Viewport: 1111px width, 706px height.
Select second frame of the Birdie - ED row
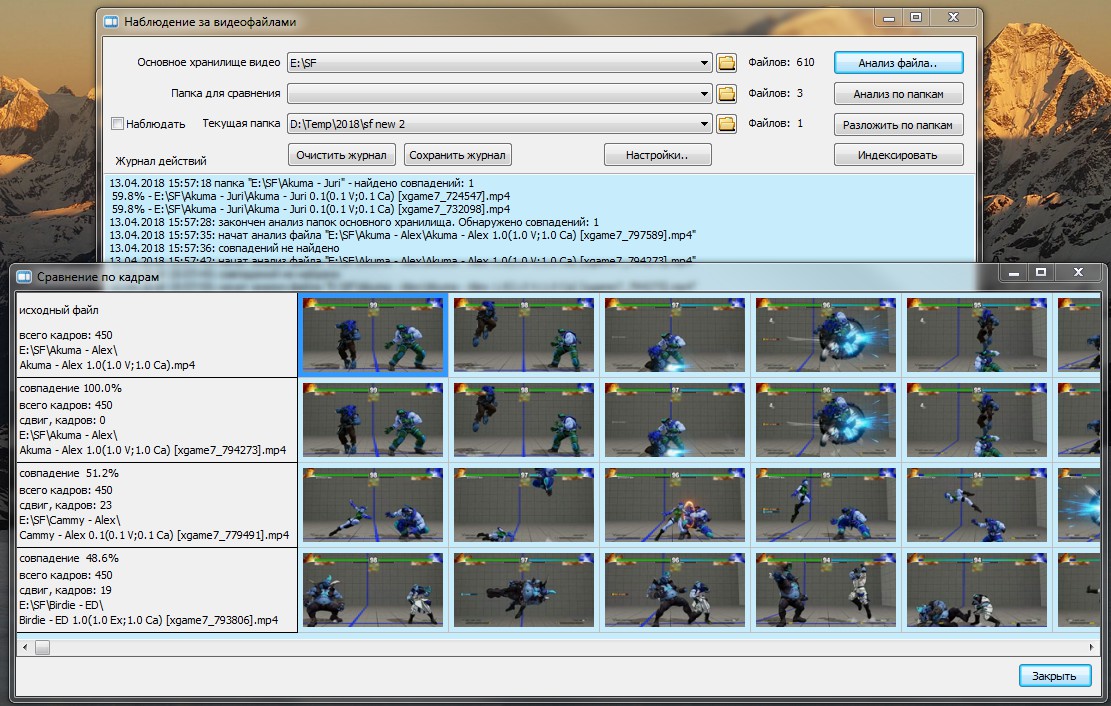click(524, 590)
